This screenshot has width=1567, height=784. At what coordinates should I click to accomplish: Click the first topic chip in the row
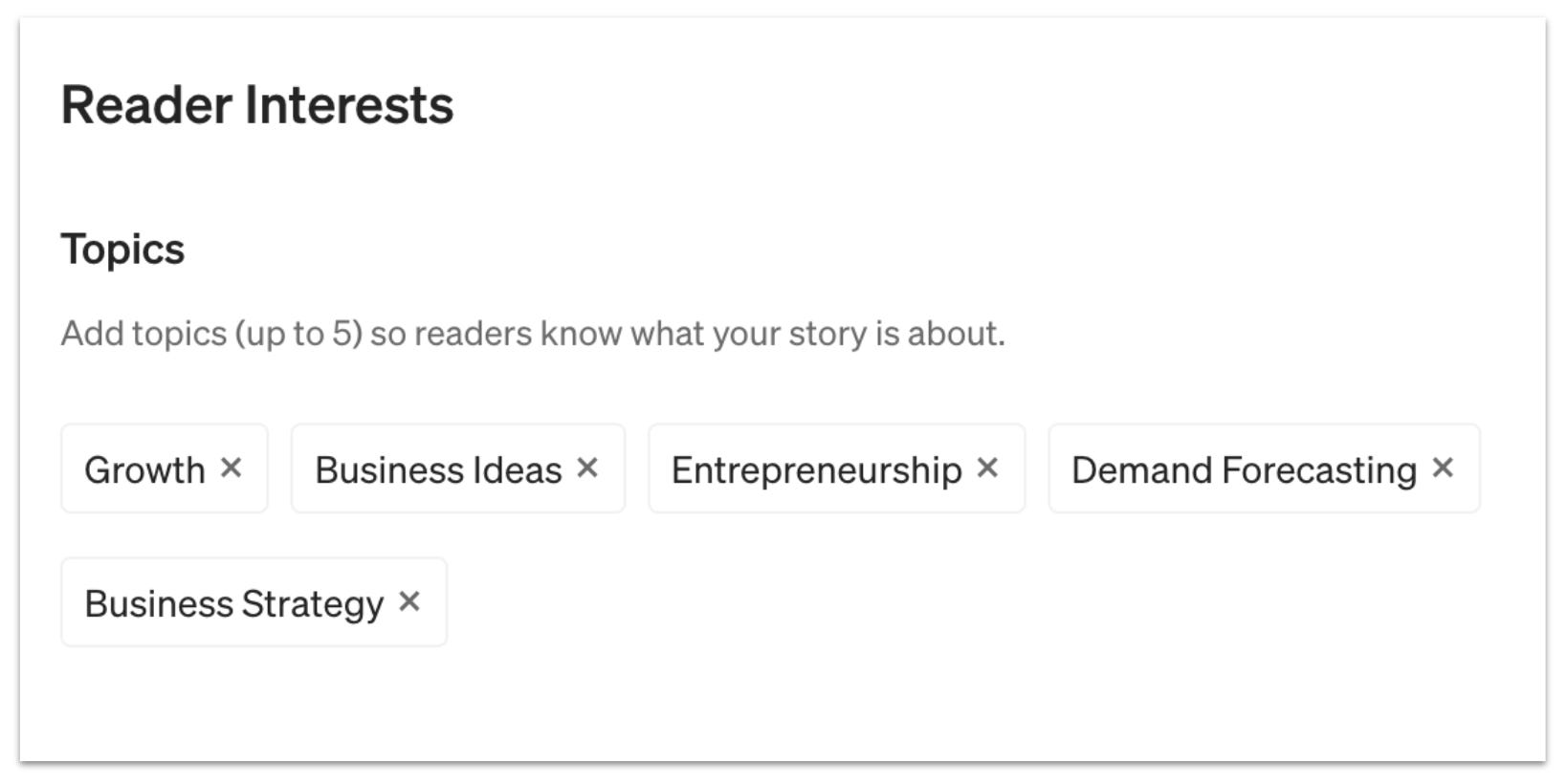(x=143, y=468)
